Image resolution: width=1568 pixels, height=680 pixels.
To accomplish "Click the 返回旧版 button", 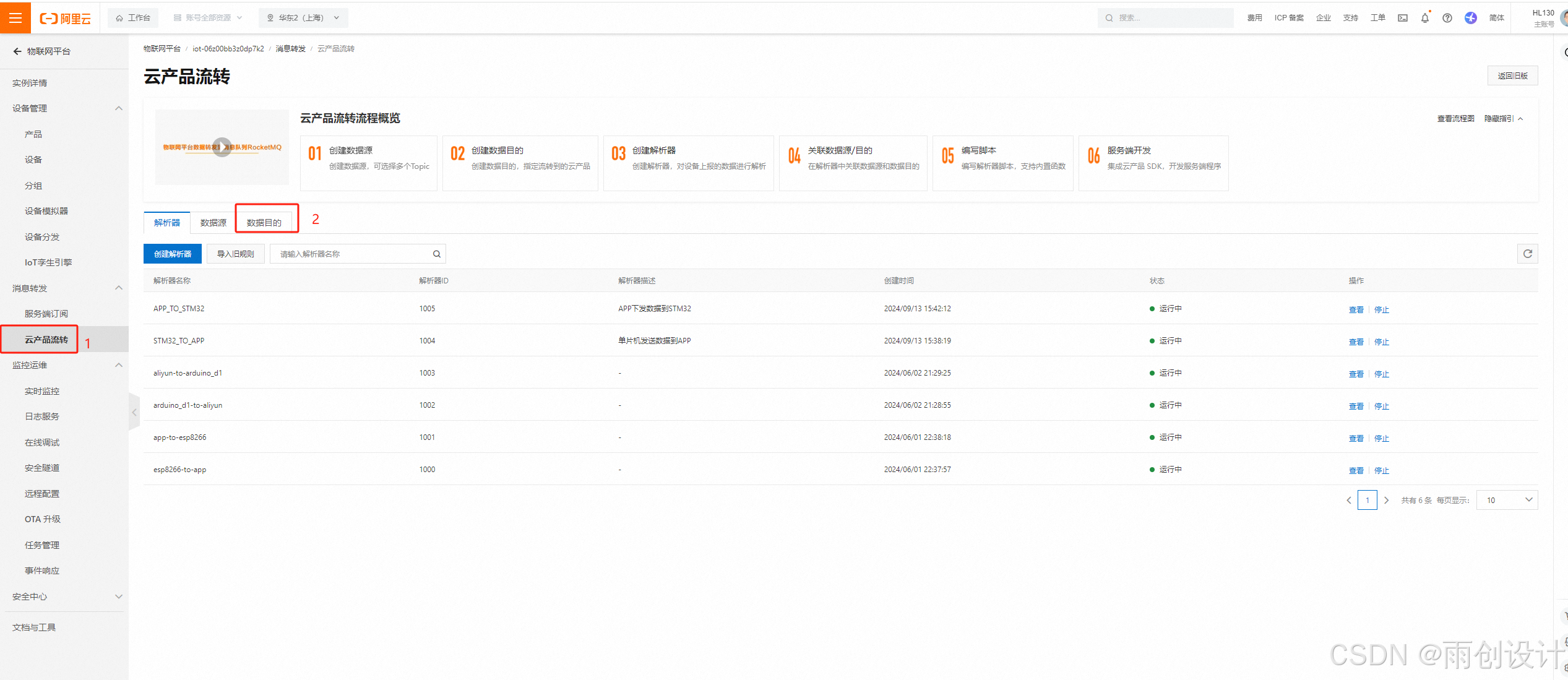I will click(x=1512, y=75).
